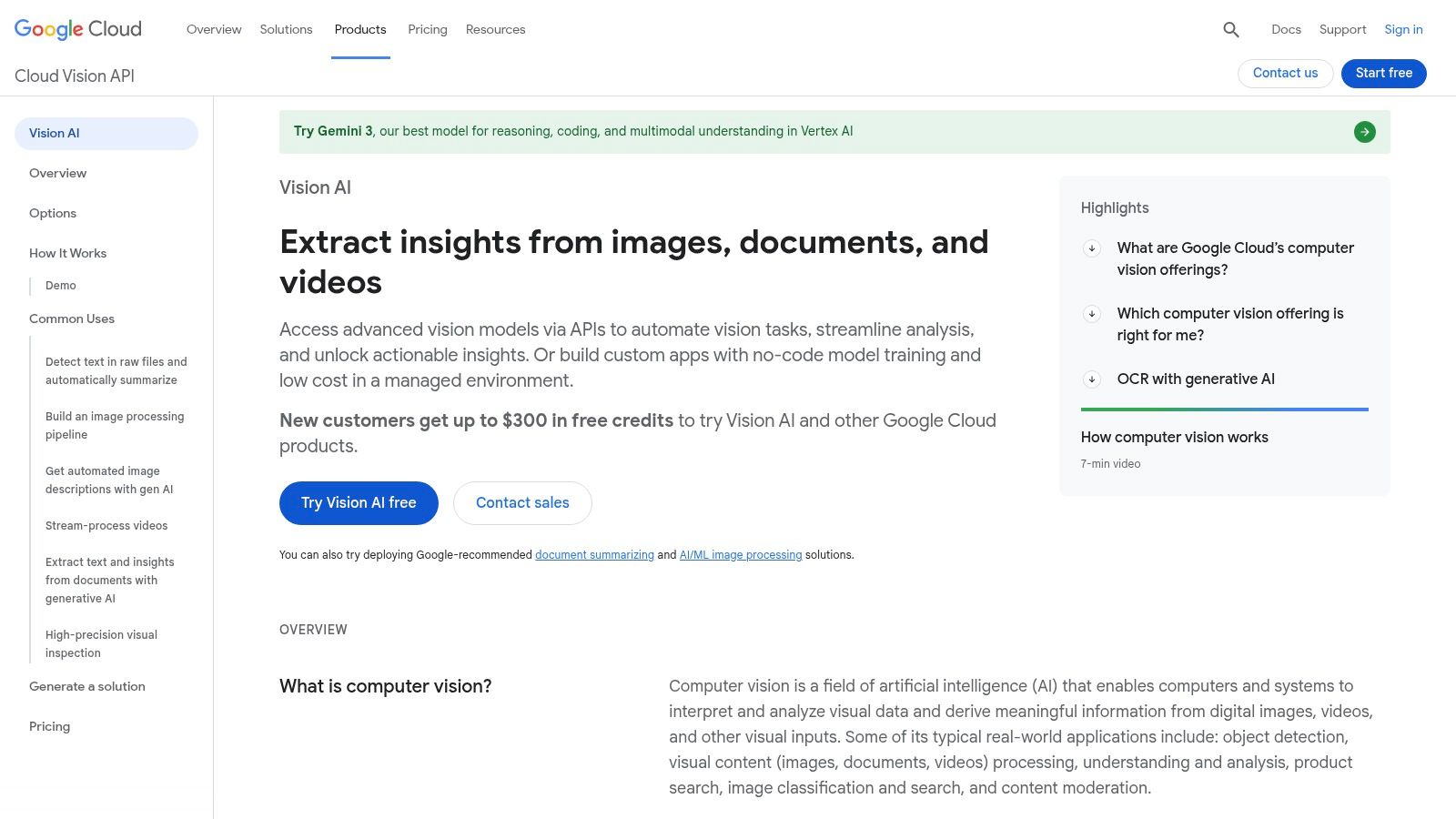Viewport: 1456px width, 819px height.
Task: Play the 'How computer vision works' video
Action: coord(1174,437)
